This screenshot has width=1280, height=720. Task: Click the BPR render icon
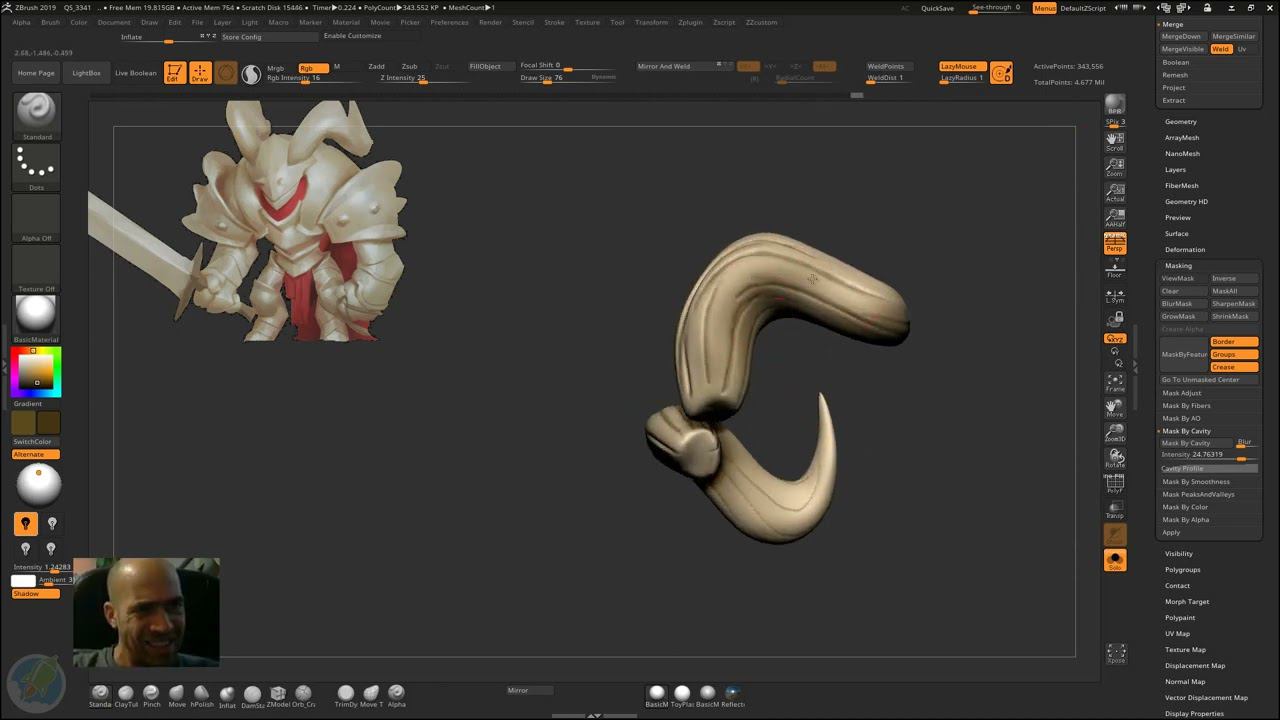tap(1114, 105)
